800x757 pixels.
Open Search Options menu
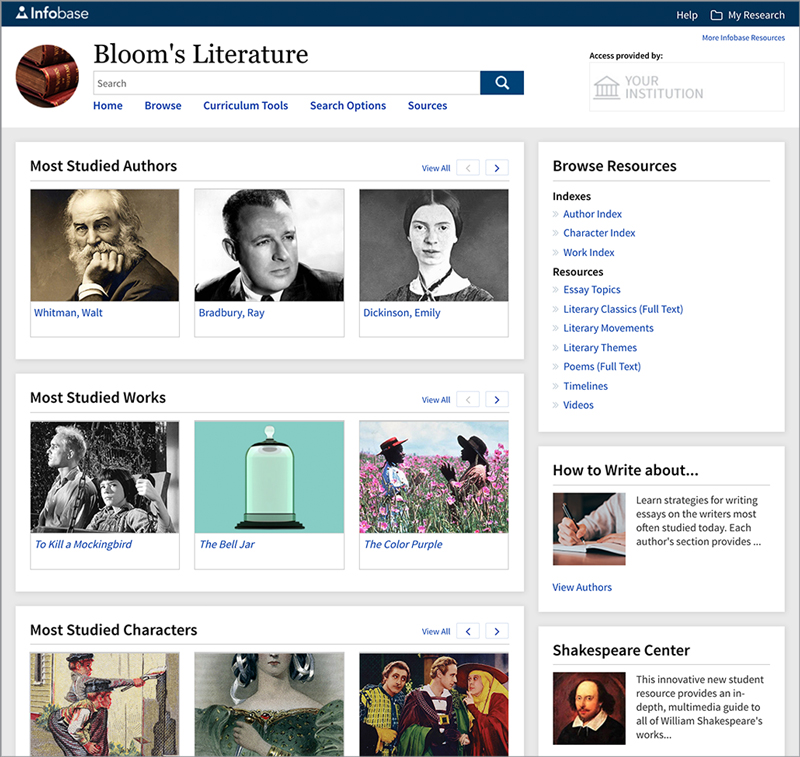[x=348, y=106]
